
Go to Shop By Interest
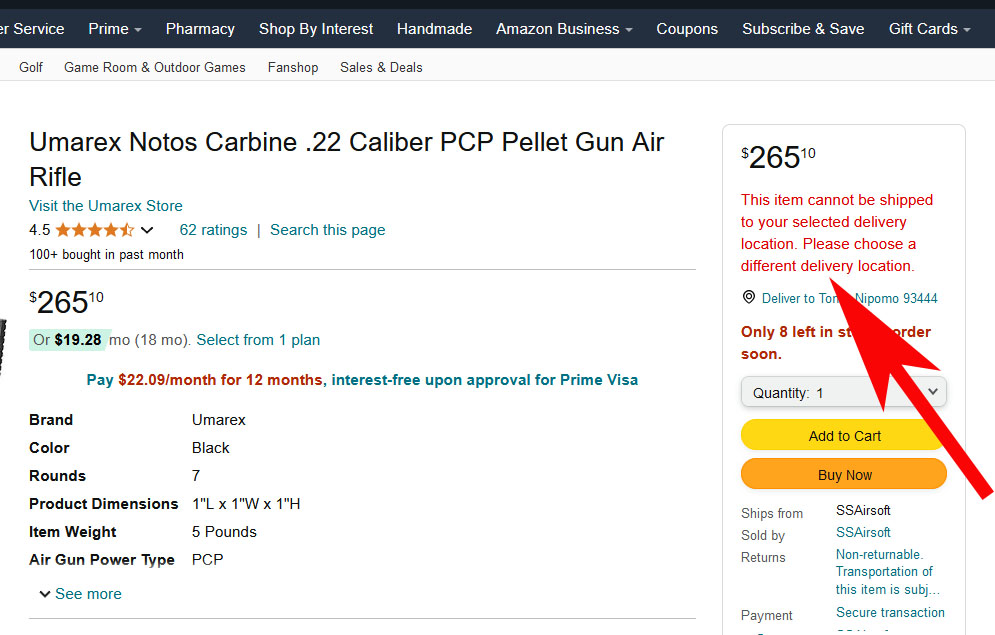click(315, 29)
